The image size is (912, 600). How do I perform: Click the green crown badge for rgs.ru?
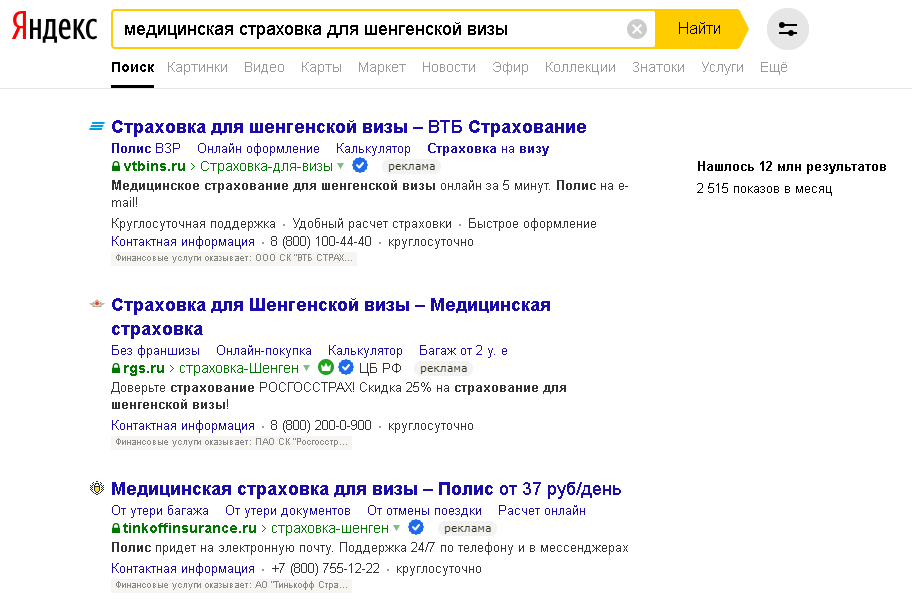(x=326, y=367)
